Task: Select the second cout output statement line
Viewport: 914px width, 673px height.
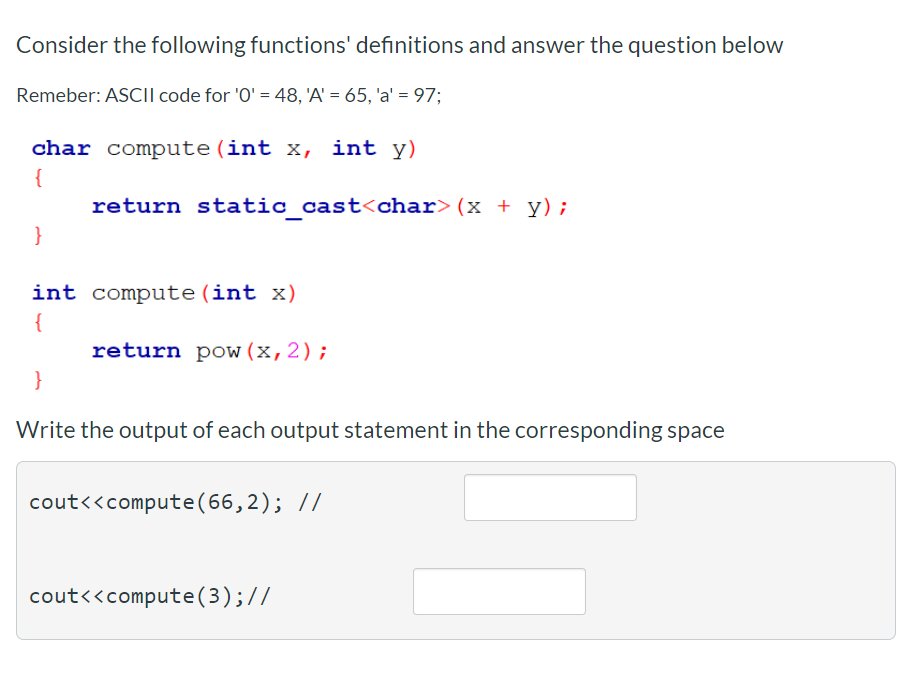Action: tap(150, 596)
